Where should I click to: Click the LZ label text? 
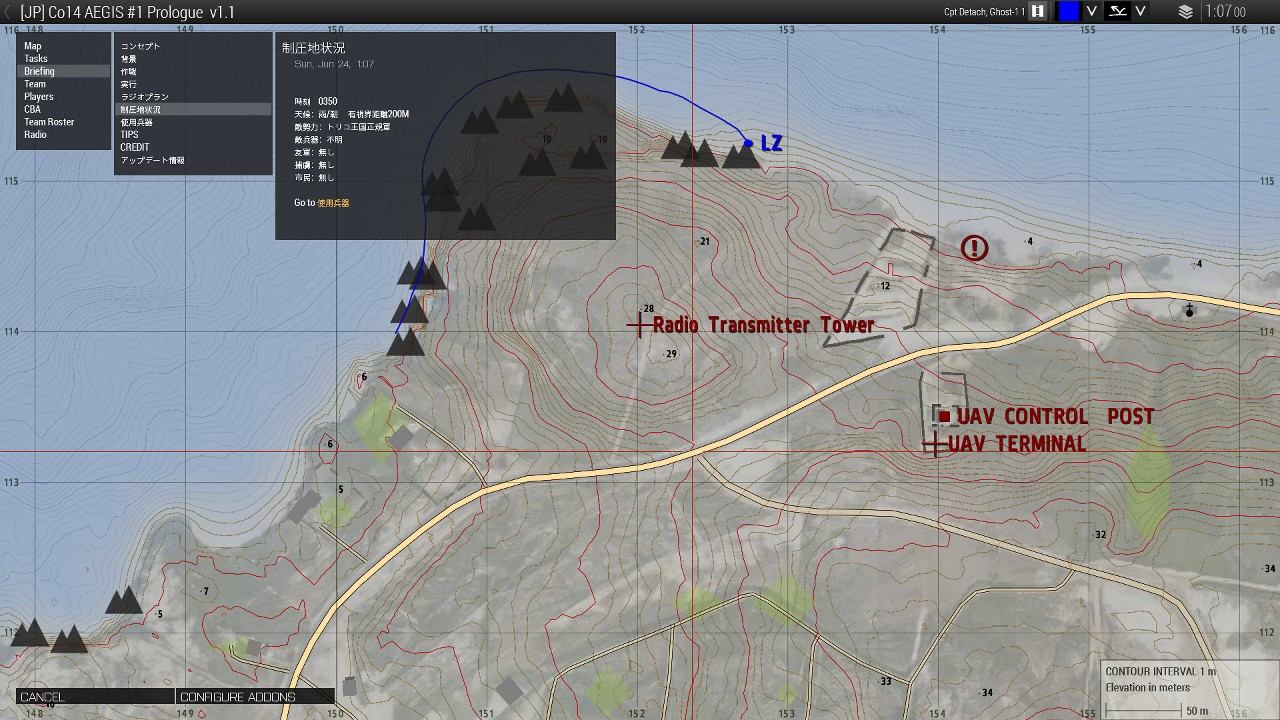pyautogui.click(x=772, y=143)
